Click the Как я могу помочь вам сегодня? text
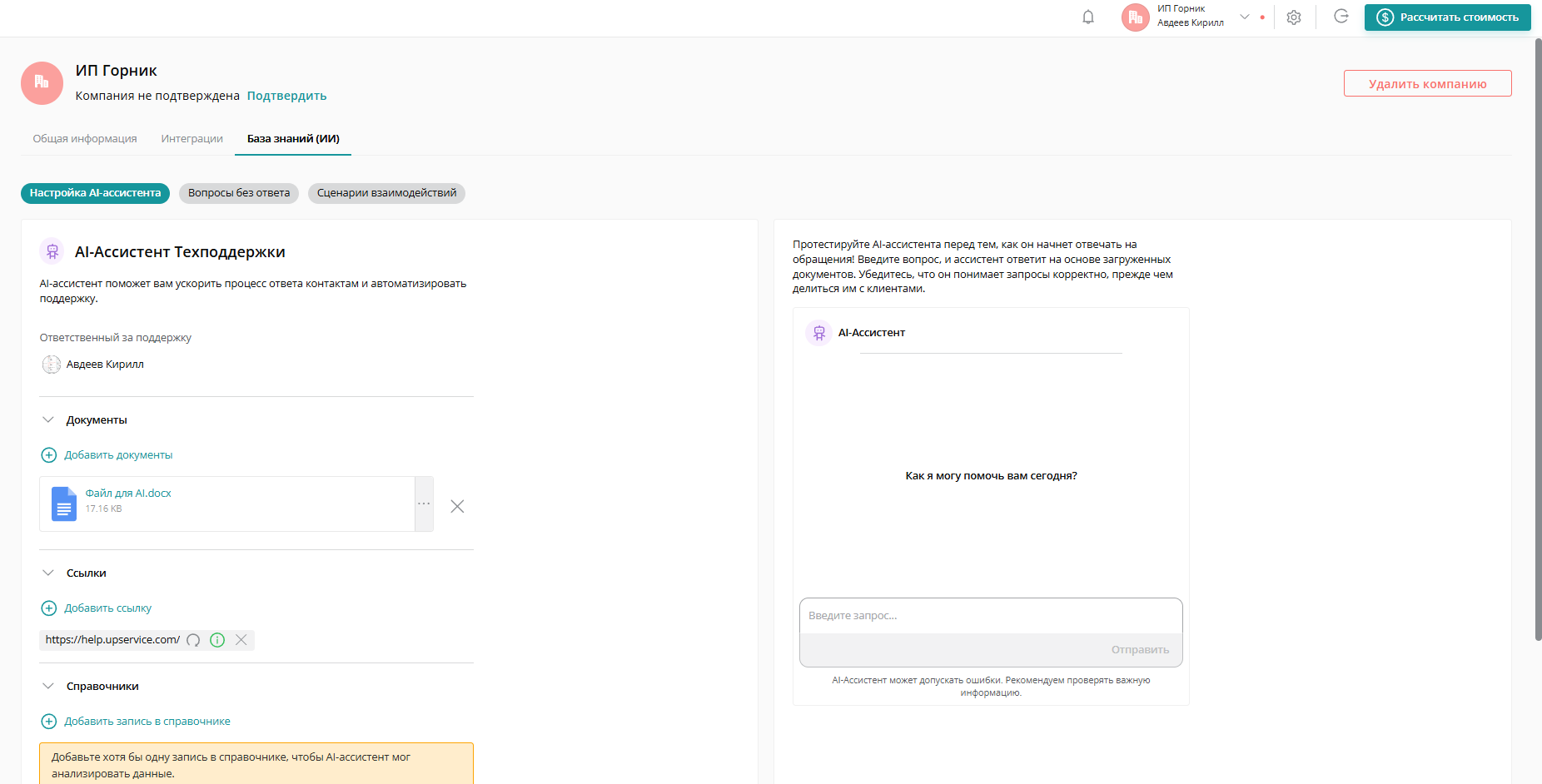The image size is (1542, 784). [991, 476]
